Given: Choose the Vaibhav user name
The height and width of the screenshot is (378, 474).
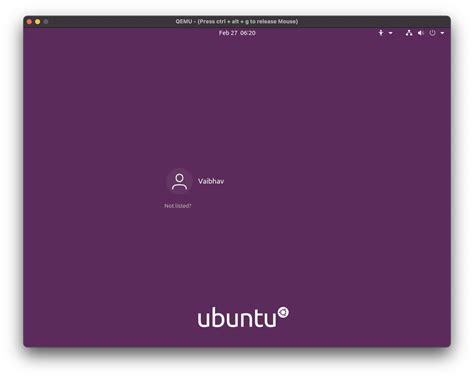Looking at the screenshot, I should coord(211,181).
